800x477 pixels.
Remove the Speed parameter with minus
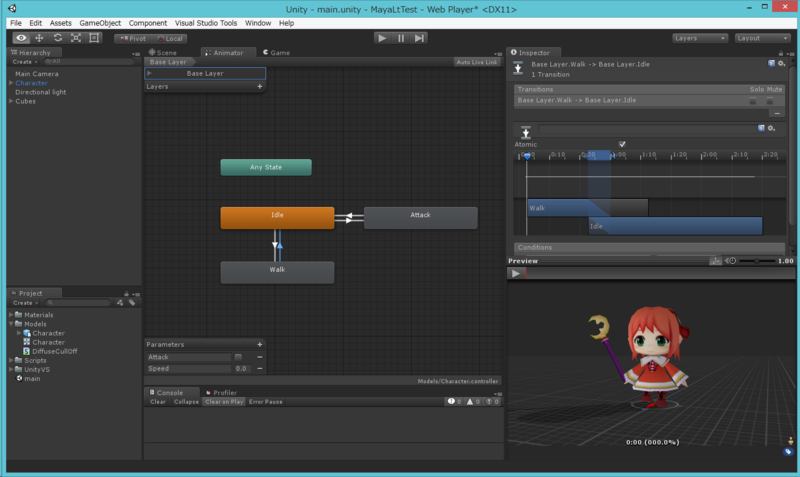[260, 368]
